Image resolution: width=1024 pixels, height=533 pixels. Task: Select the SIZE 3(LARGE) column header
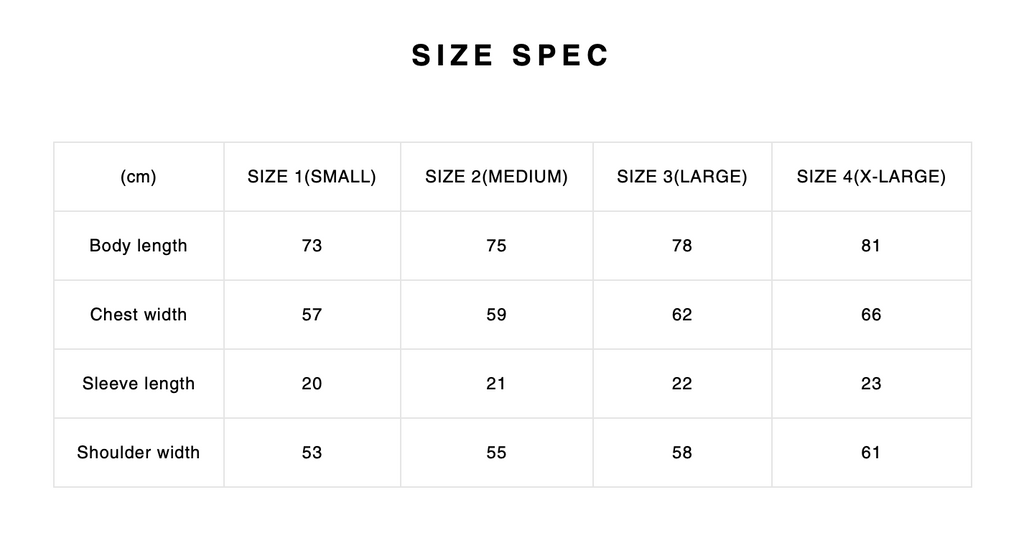coord(682,177)
